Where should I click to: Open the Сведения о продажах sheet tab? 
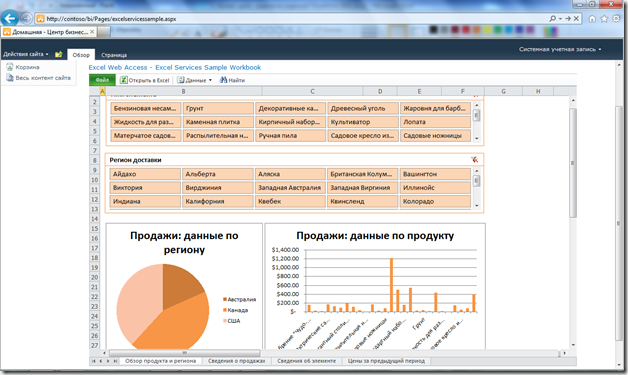point(237,361)
